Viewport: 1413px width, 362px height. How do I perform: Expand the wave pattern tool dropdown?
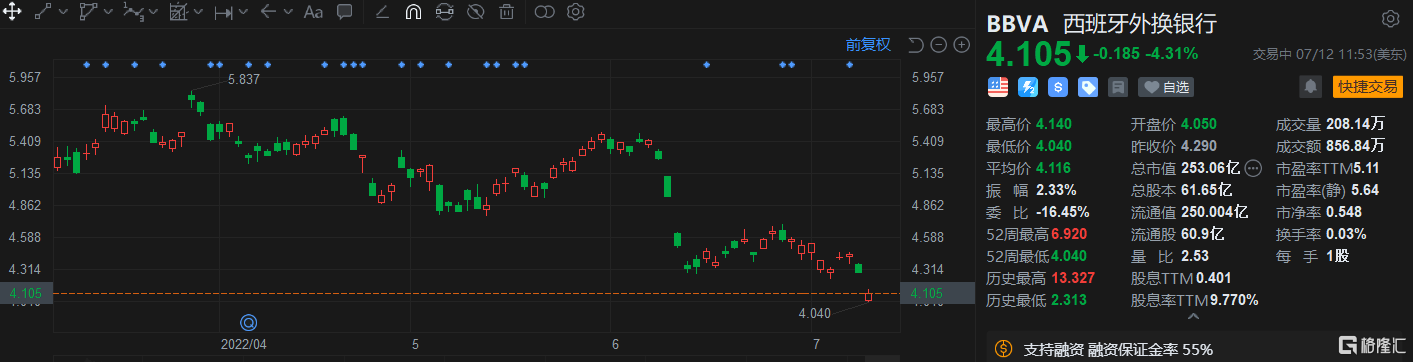pos(153,13)
